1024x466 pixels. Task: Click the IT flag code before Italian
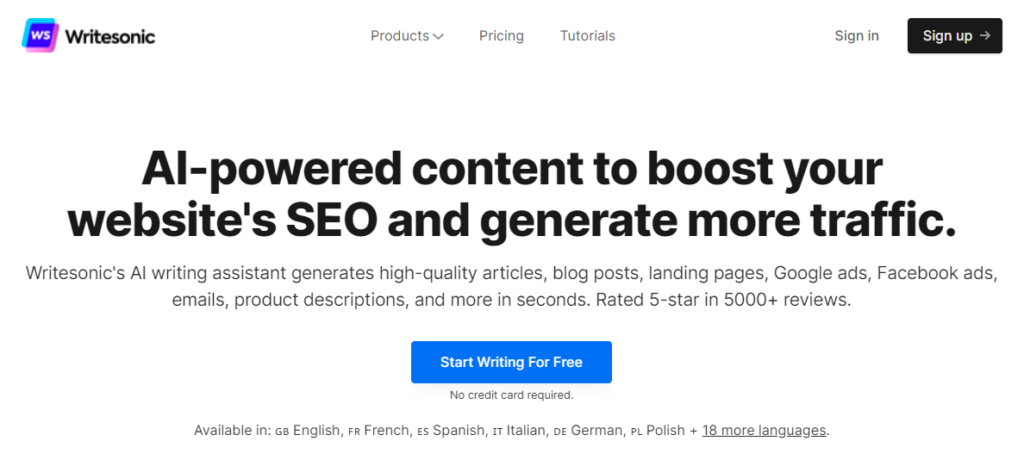click(x=499, y=431)
